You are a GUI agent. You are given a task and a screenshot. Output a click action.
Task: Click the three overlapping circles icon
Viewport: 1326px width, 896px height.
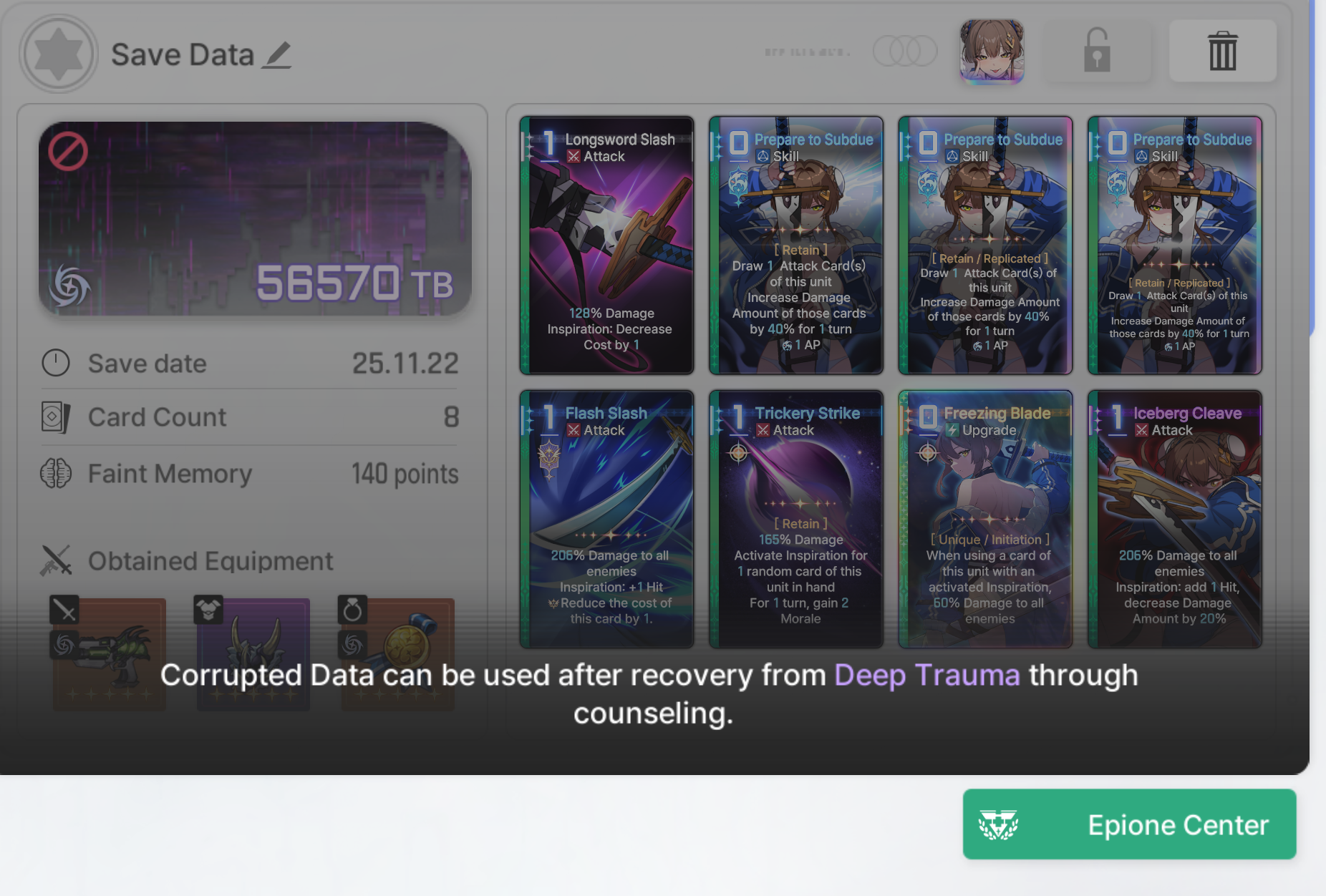point(905,51)
